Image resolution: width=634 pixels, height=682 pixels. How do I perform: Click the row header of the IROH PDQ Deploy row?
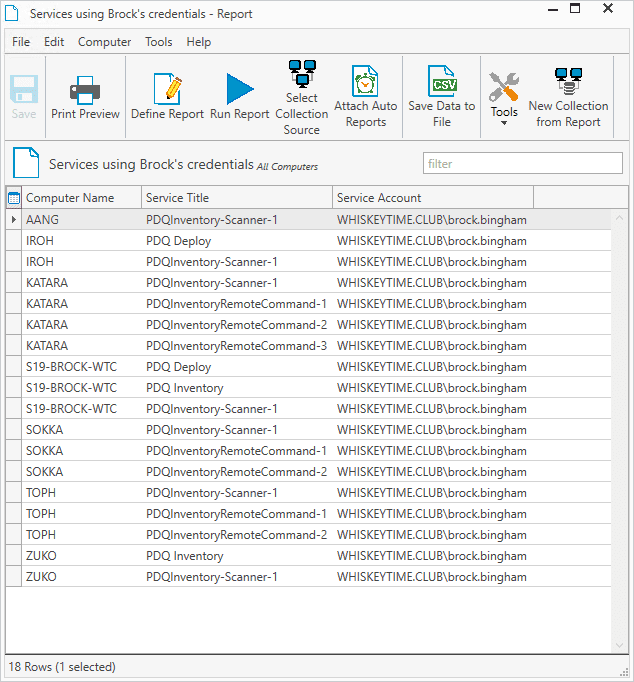(x=13, y=241)
